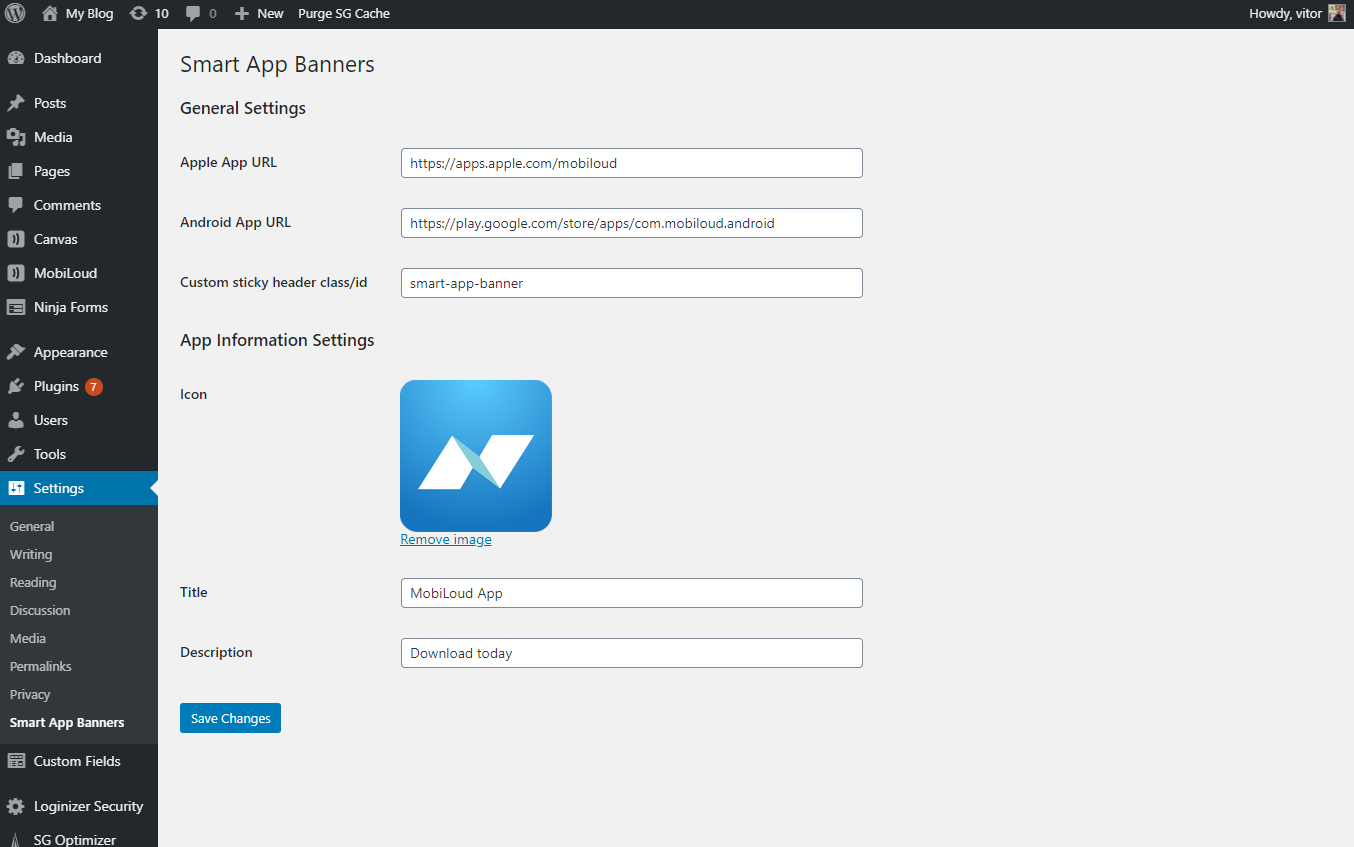Focus the Custom sticky header class/id field
Screen dimensions: 1354x847
coord(632,283)
